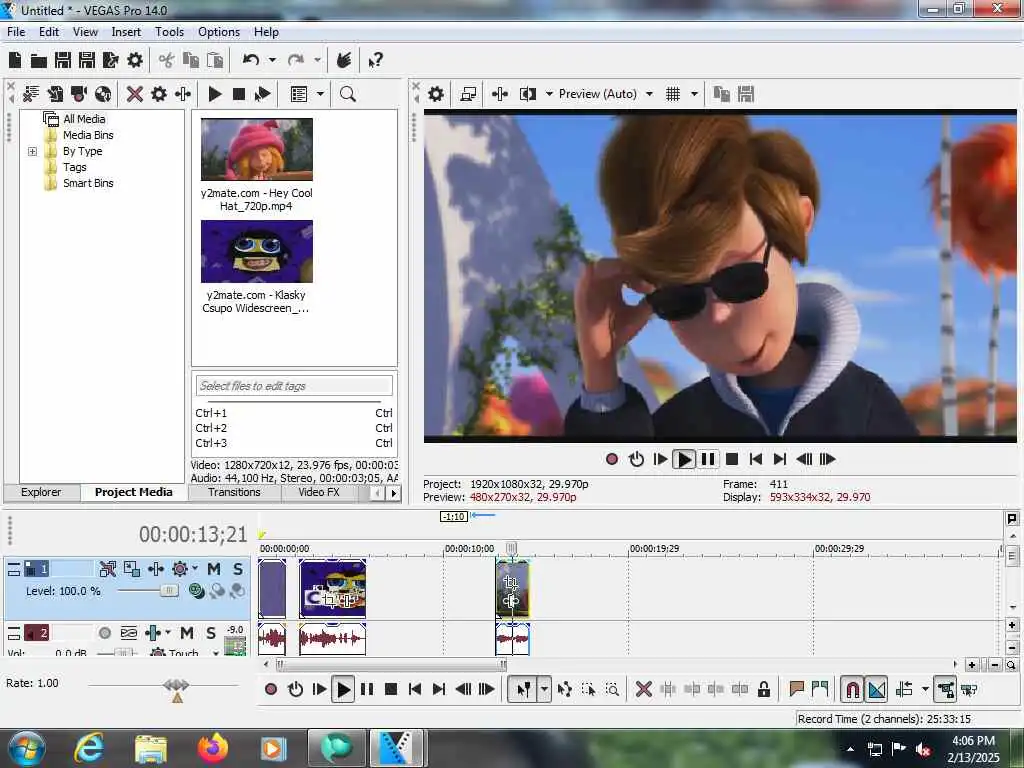Open Render As from main toolbar
This screenshot has width=1024, height=768.
[110, 61]
